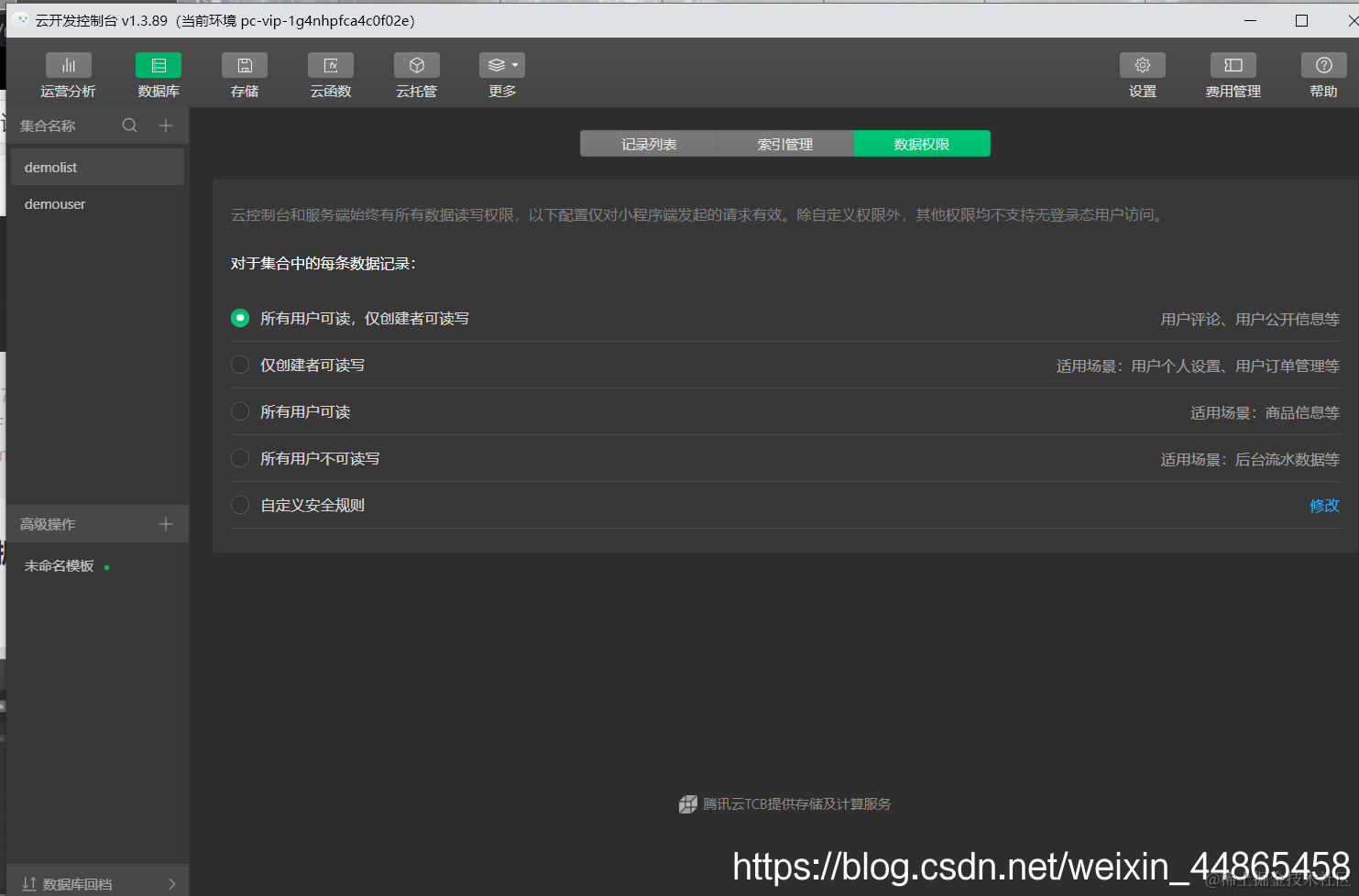
Task: Switch to the 记录列表 tab
Action: click(647, 143)
